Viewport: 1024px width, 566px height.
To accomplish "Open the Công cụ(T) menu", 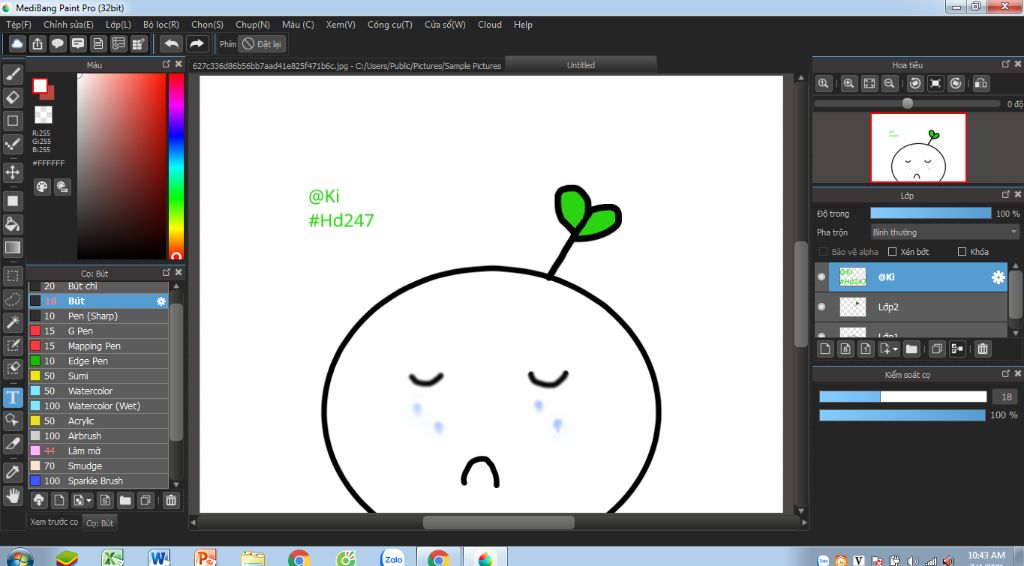I will (390, 25).
